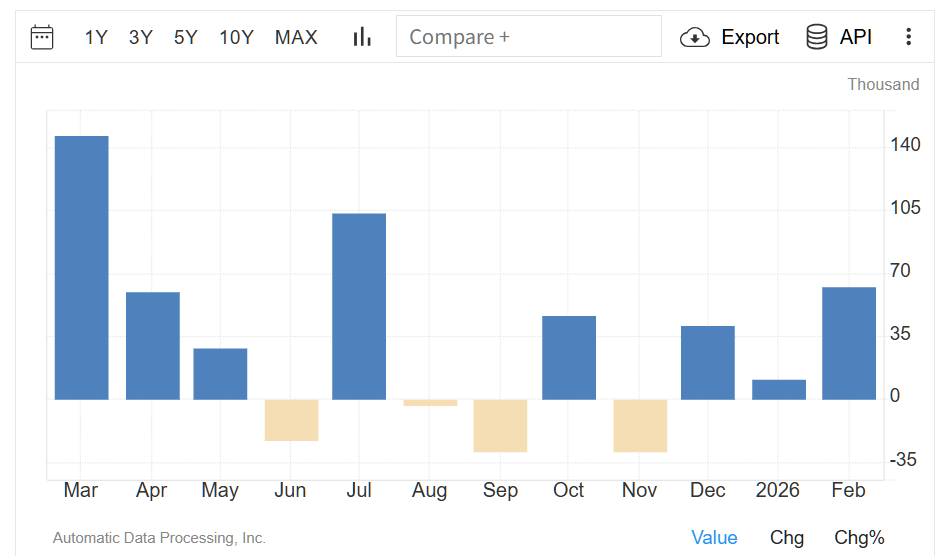Click the blue July bar
This screenshot has height=556, width=945.
(x=359, y=306)
